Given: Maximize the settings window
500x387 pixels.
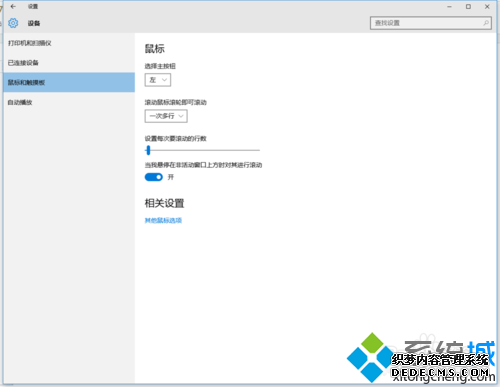Looking at the screenshot, I should [x=468, y=6].
